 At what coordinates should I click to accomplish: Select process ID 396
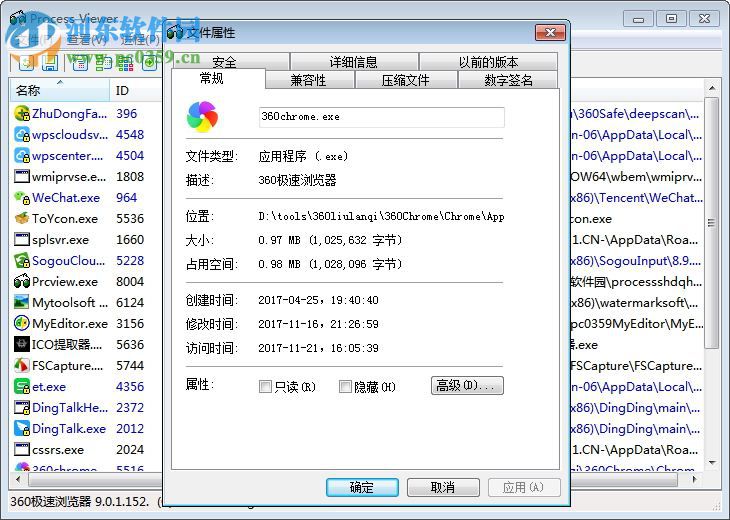pos(127,114)
